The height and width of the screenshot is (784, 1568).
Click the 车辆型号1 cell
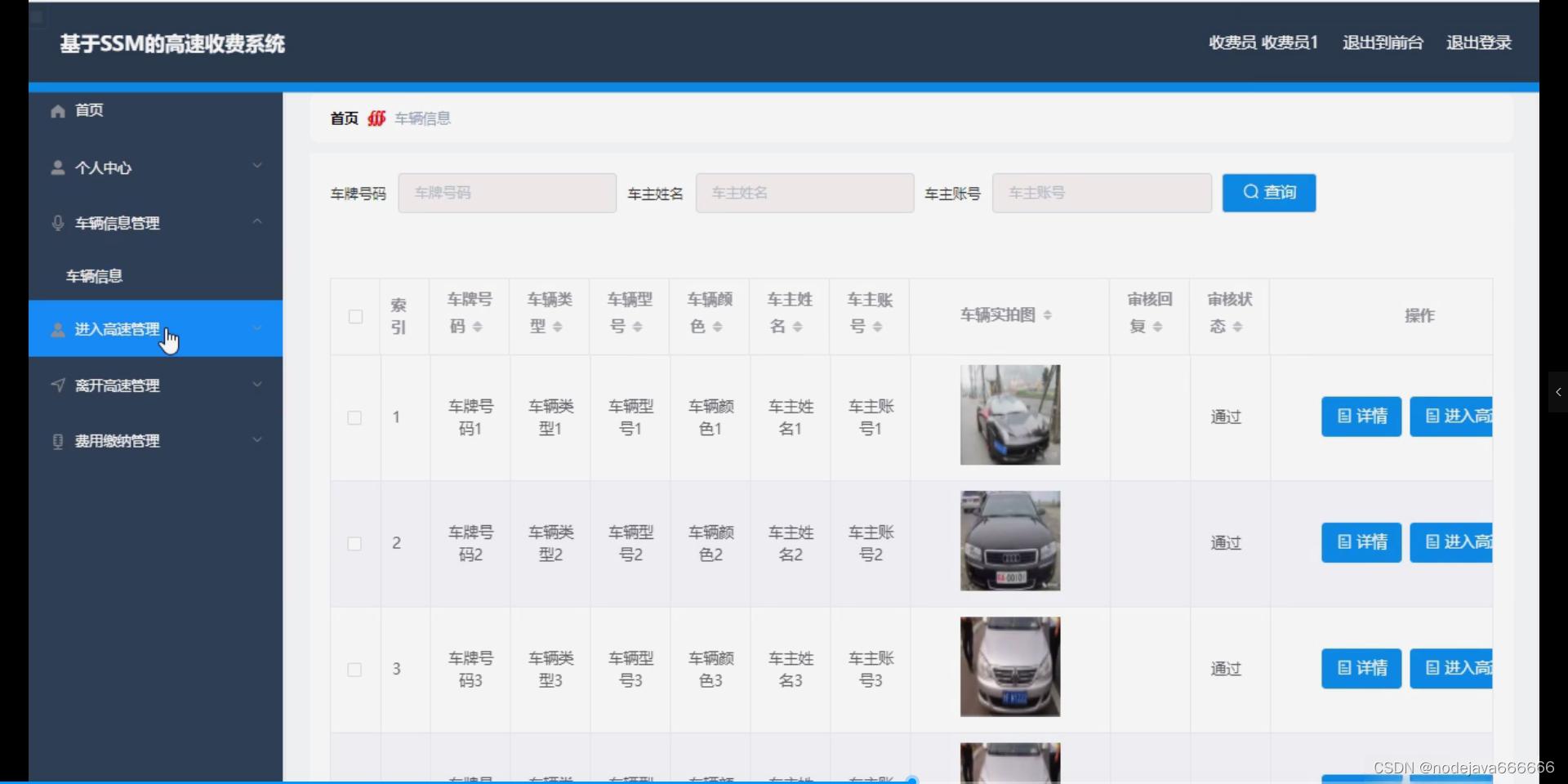[x=630, y=417]
